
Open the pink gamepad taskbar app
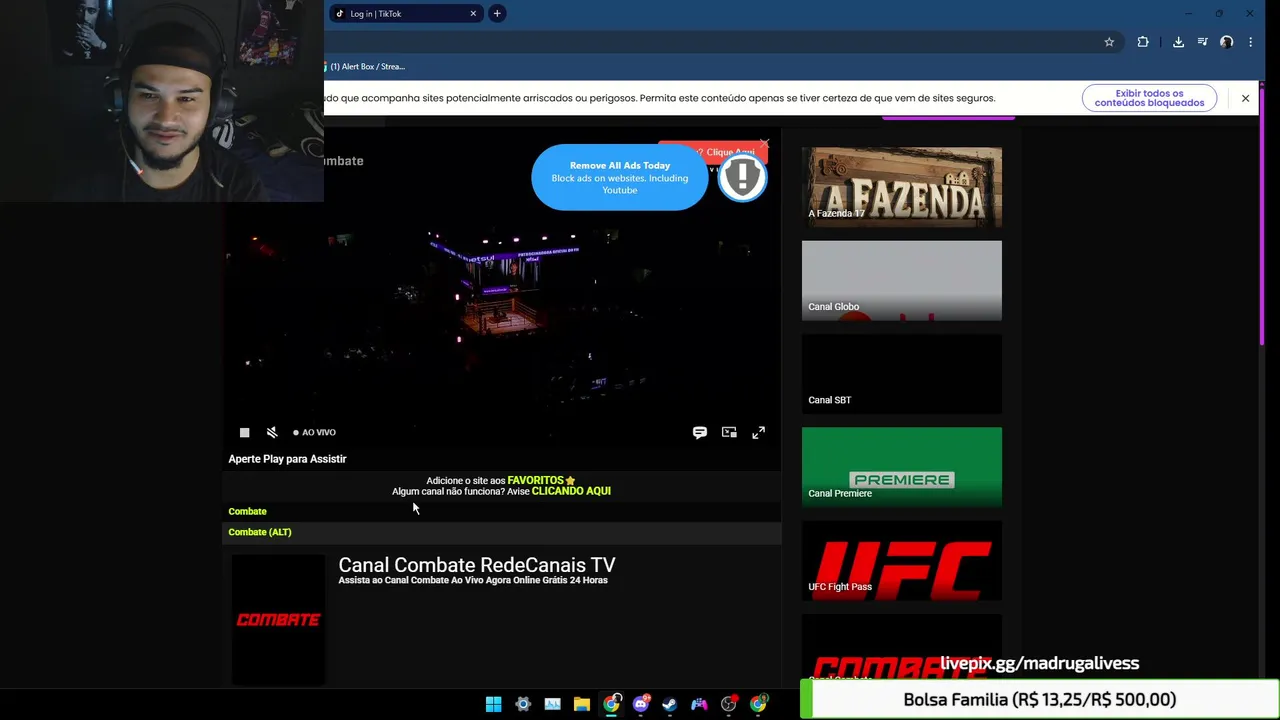(x=699, y=704)
